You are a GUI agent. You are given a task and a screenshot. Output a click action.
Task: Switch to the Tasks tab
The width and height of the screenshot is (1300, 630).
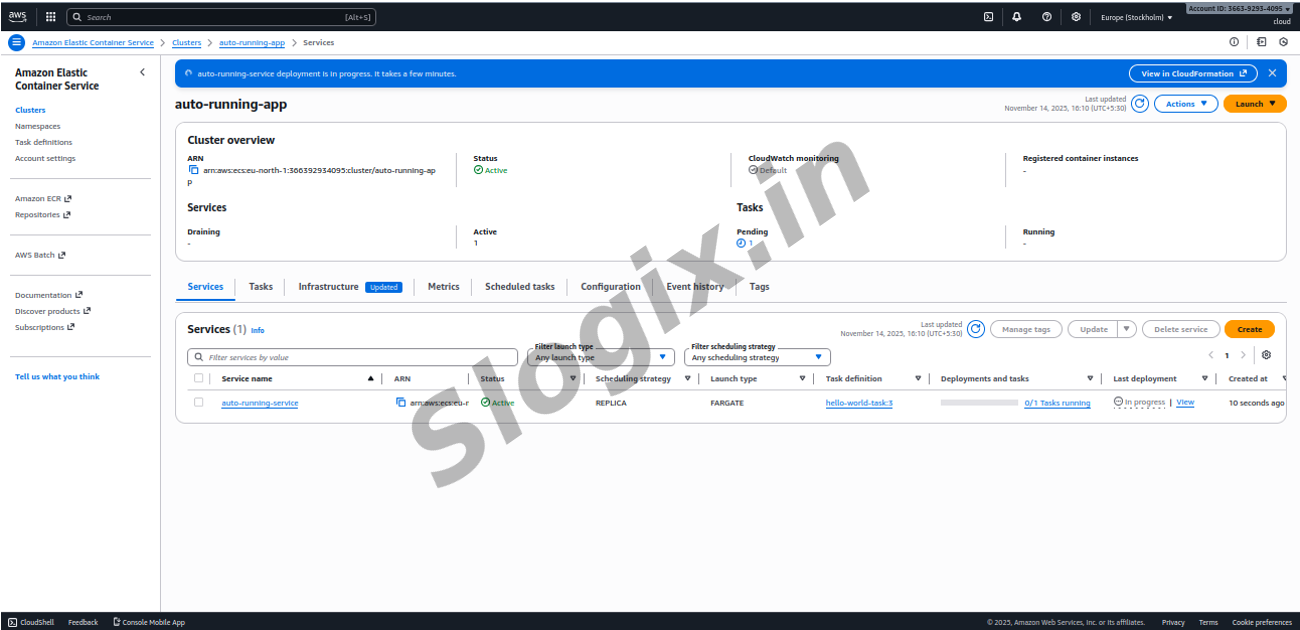click(260, 287)
